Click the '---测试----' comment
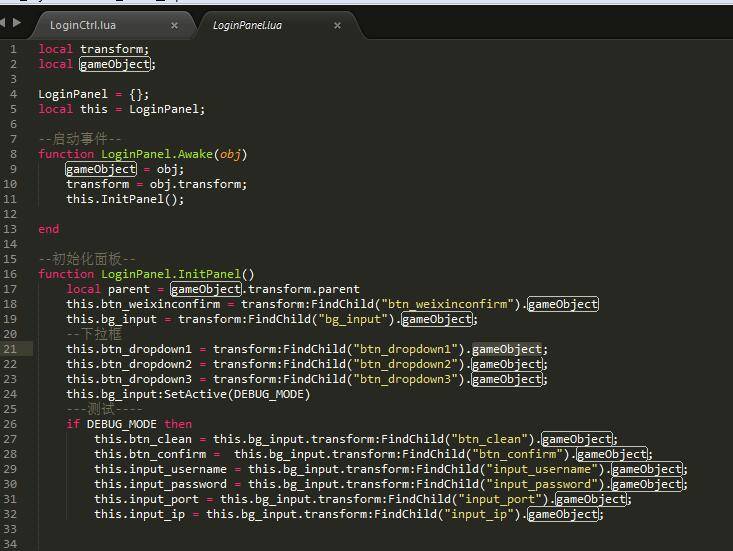The height and width of the screenshot is (551, 733). pyautogui.click(x=104, y=409)
